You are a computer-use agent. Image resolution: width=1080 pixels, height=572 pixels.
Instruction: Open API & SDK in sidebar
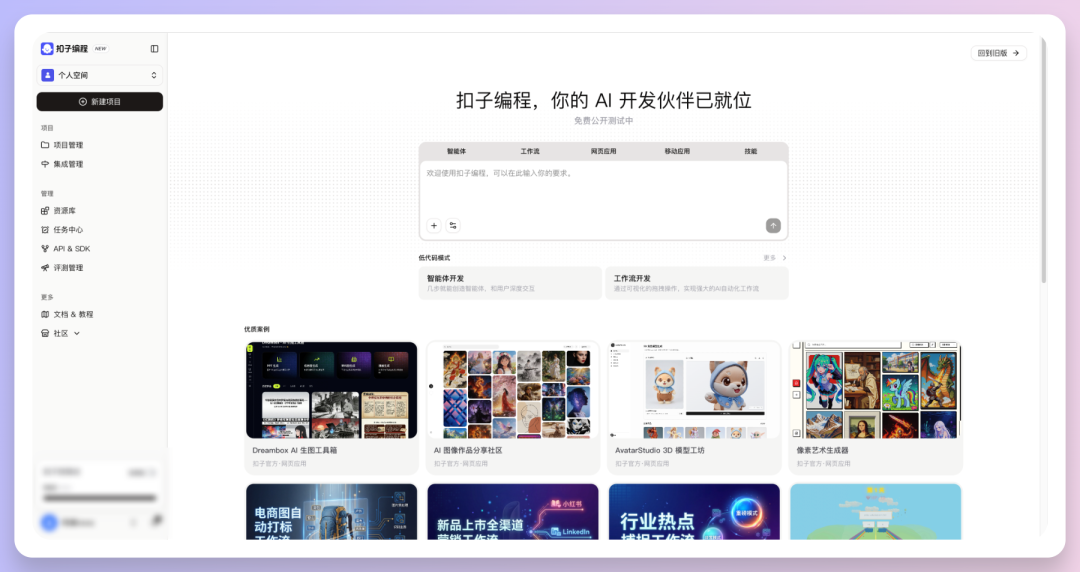71,249
